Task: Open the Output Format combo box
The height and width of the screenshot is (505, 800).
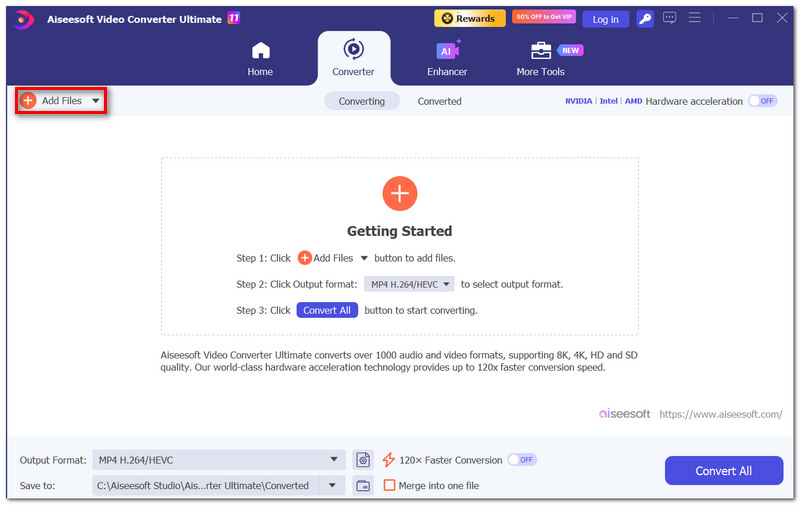Action: point(219,460)
